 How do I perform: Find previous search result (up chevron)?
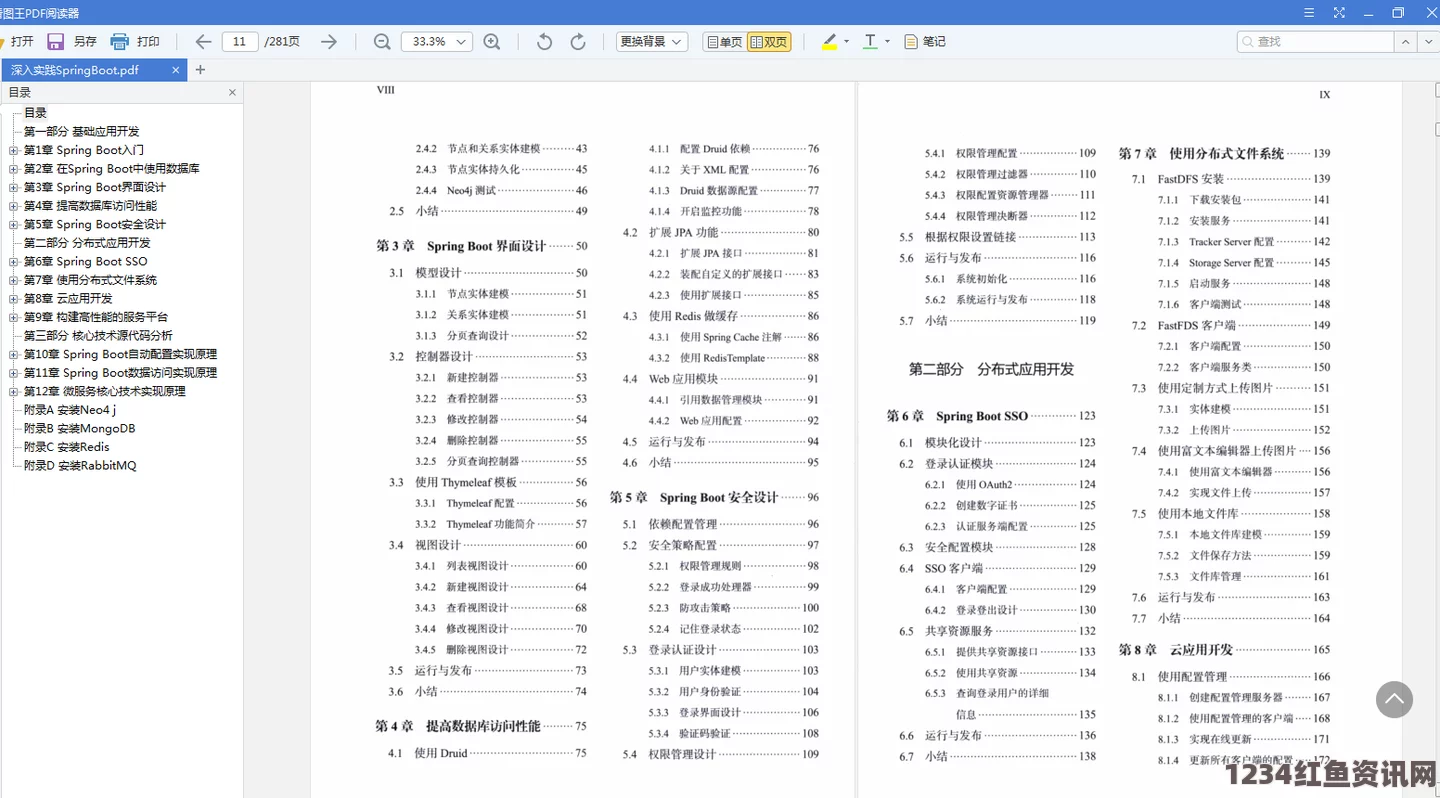pyautogui.click(x=1406, y=41)
